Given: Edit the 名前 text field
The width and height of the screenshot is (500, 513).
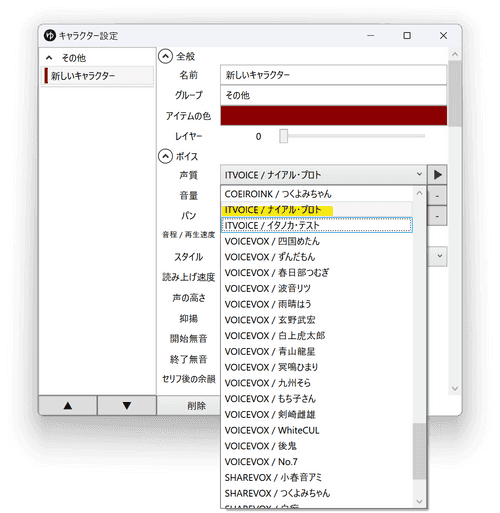Looking at the screenshot, I should [x=333, y=75].
